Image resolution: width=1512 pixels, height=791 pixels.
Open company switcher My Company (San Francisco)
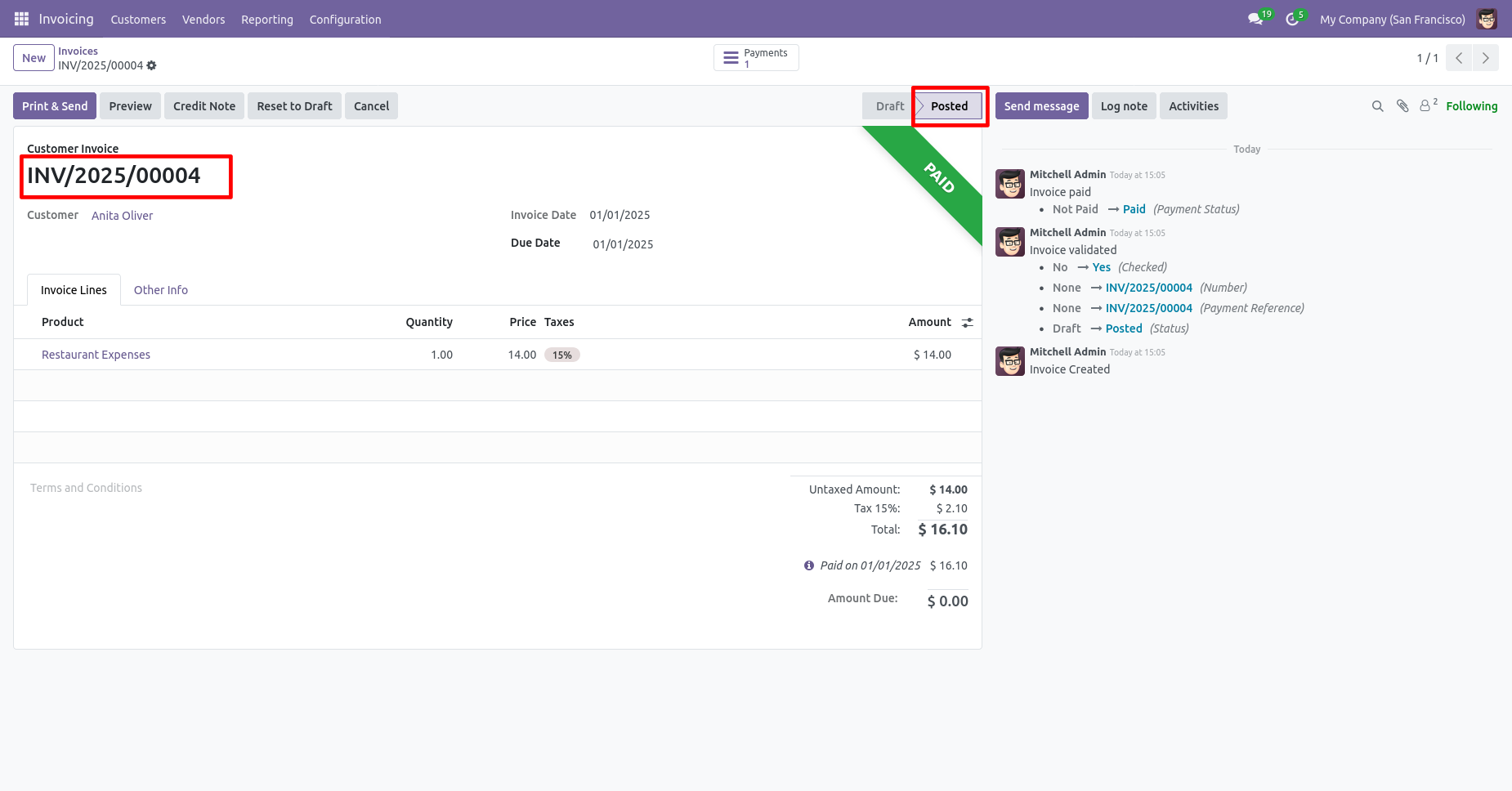[1392, 19]
